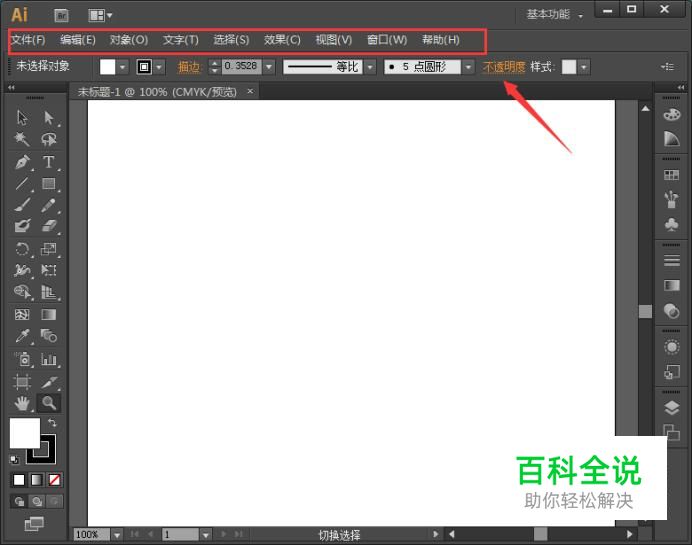This screenshot has width=692, height=545.
Task: Set paint mode to None
Action: coord(54,480)
